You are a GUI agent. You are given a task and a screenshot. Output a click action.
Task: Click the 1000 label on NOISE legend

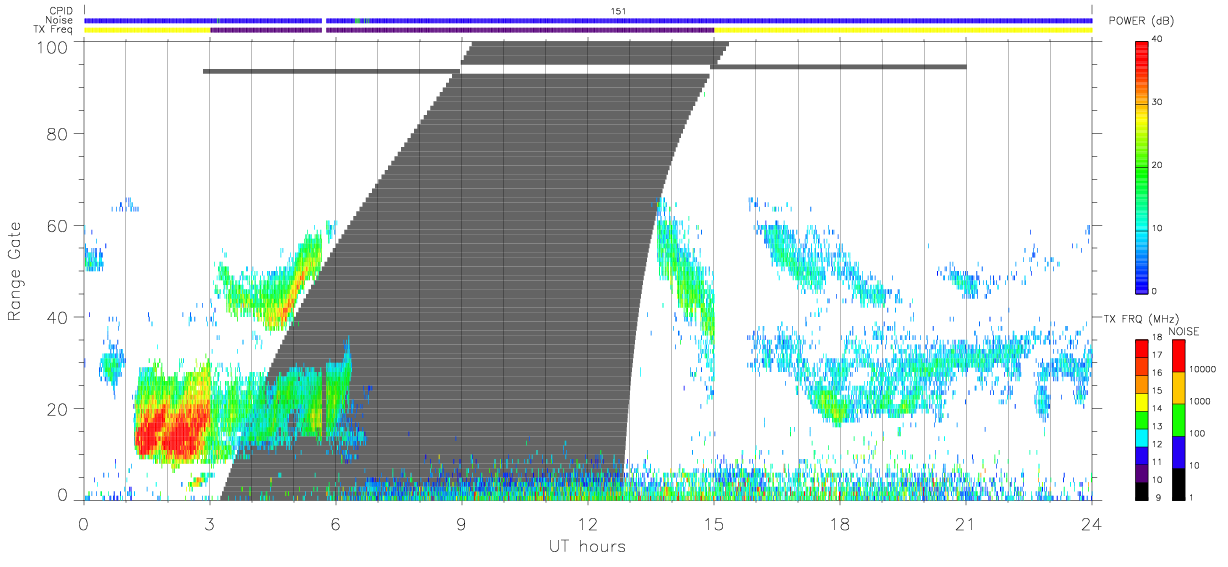coord(1201,401)
